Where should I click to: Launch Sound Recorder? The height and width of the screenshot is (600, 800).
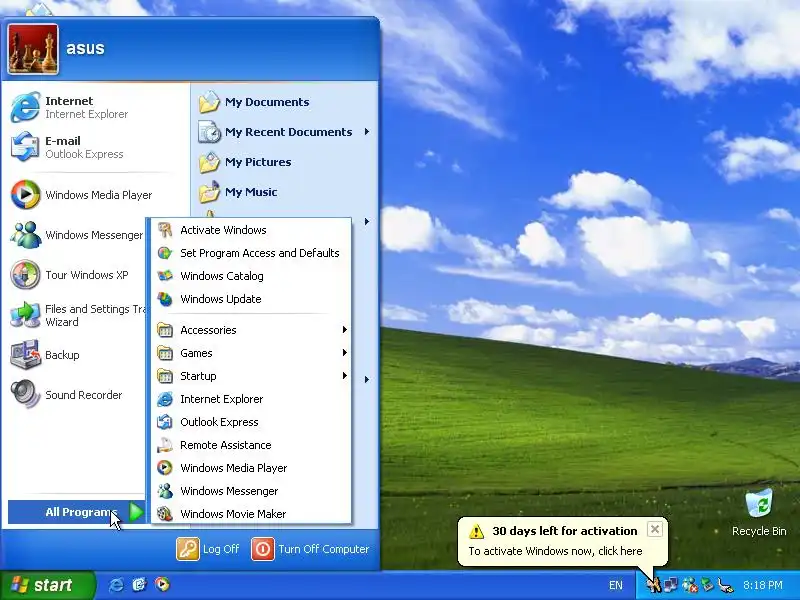click(x=77, y=395)
